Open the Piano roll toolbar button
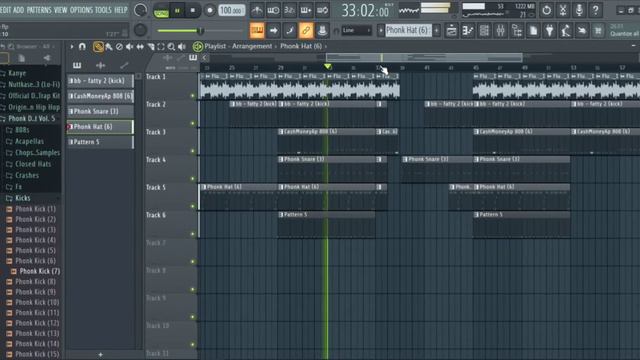Screen dimensions: 640x360 point(468,31)
